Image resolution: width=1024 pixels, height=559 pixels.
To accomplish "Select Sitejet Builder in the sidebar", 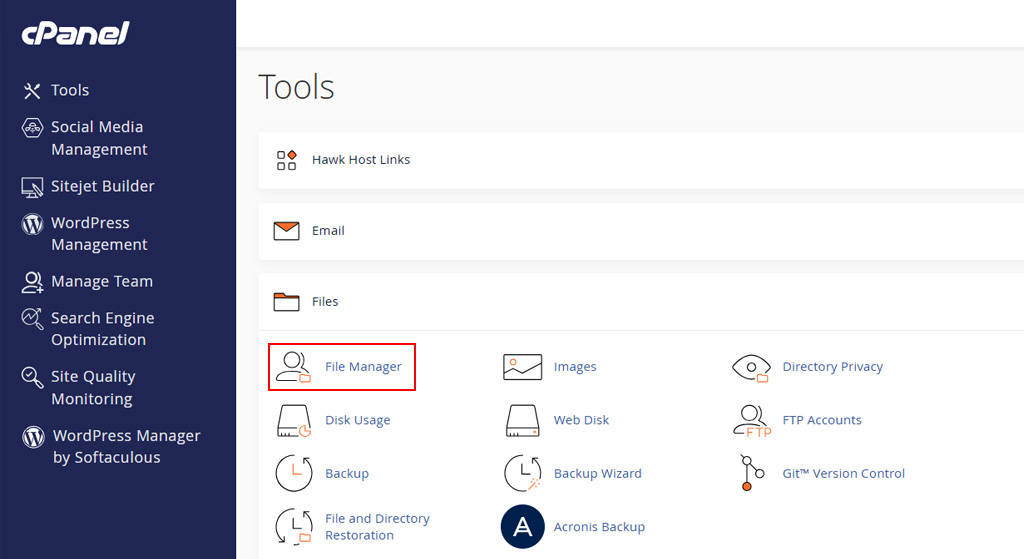I will click(x=103, y=186).
